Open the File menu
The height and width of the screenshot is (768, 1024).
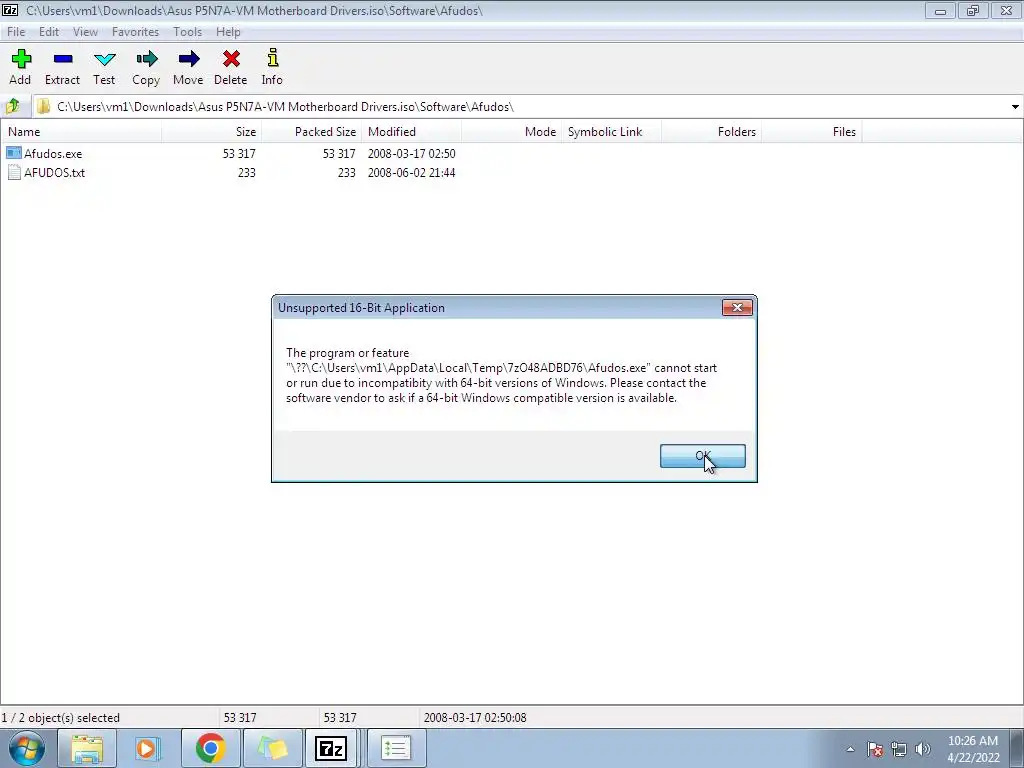tap(16, 31)
